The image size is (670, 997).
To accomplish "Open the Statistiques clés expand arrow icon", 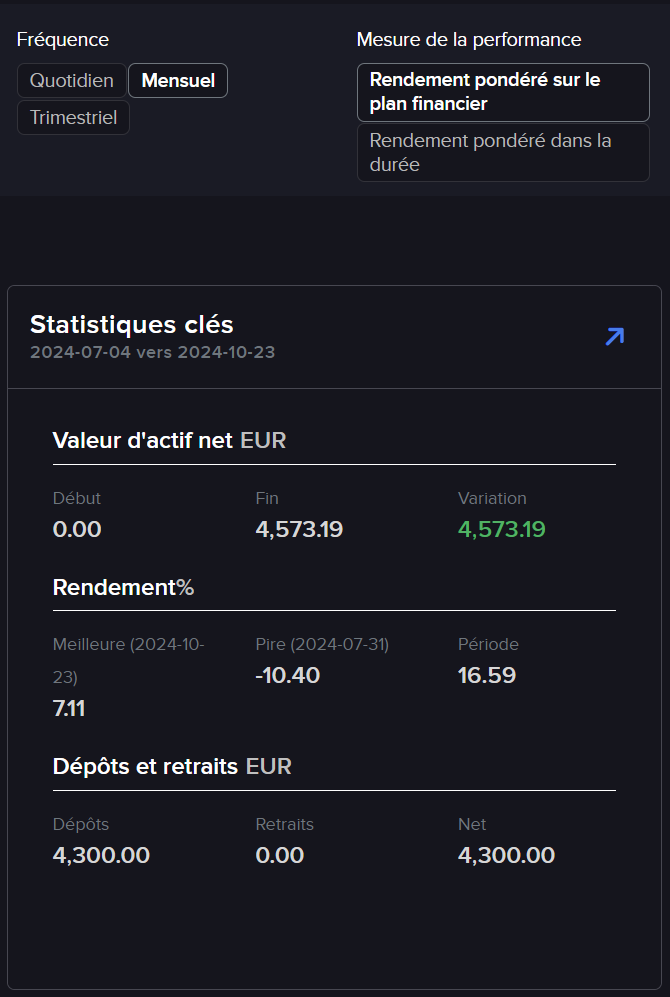I will [615, 336].
